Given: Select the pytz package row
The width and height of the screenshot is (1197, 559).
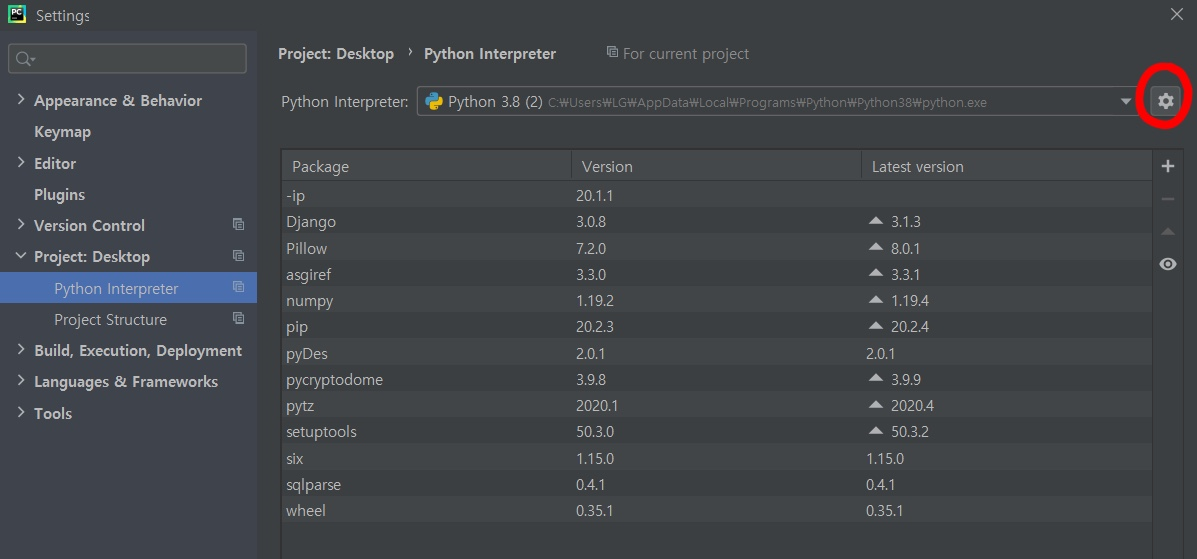Looking at the screenshot, I should (716, 406).
